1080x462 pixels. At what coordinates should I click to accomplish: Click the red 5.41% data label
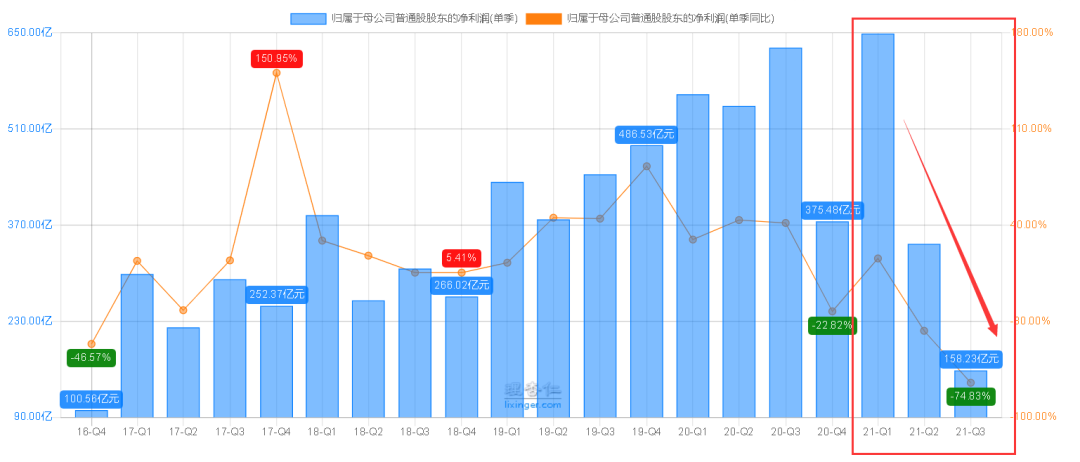tap(461, 258)
